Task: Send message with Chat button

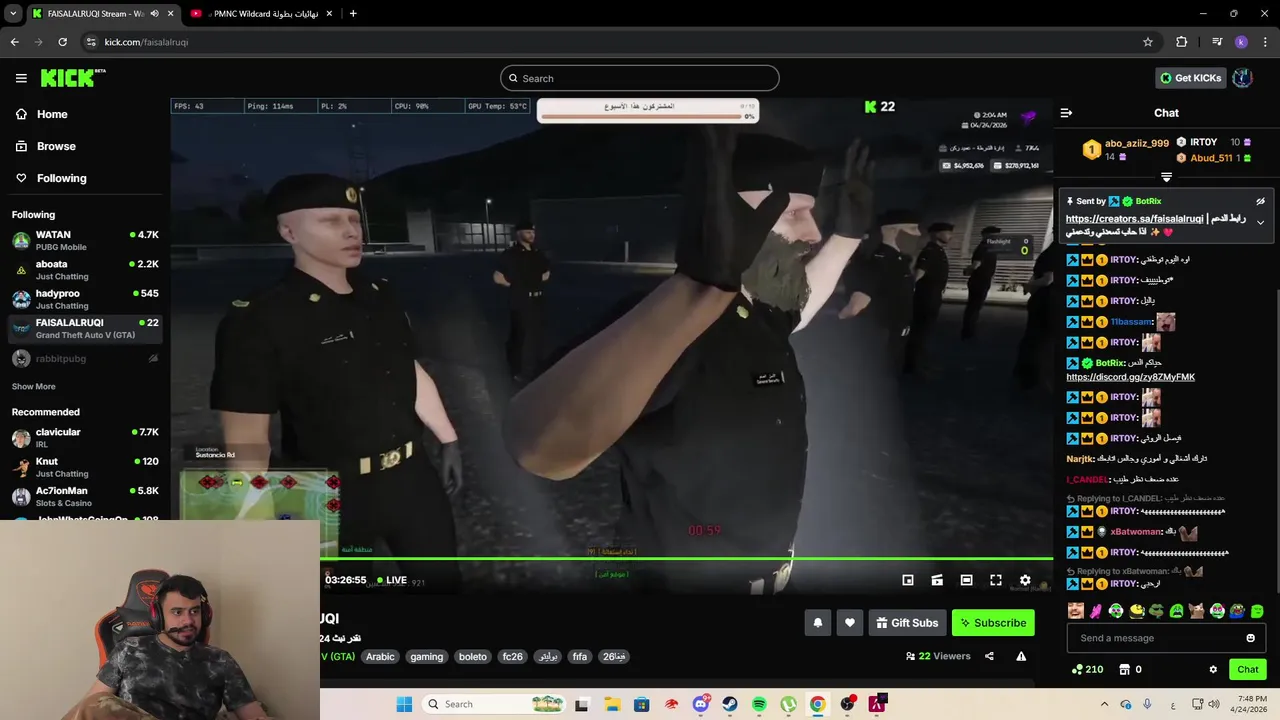Action: tap(1248, 669)
